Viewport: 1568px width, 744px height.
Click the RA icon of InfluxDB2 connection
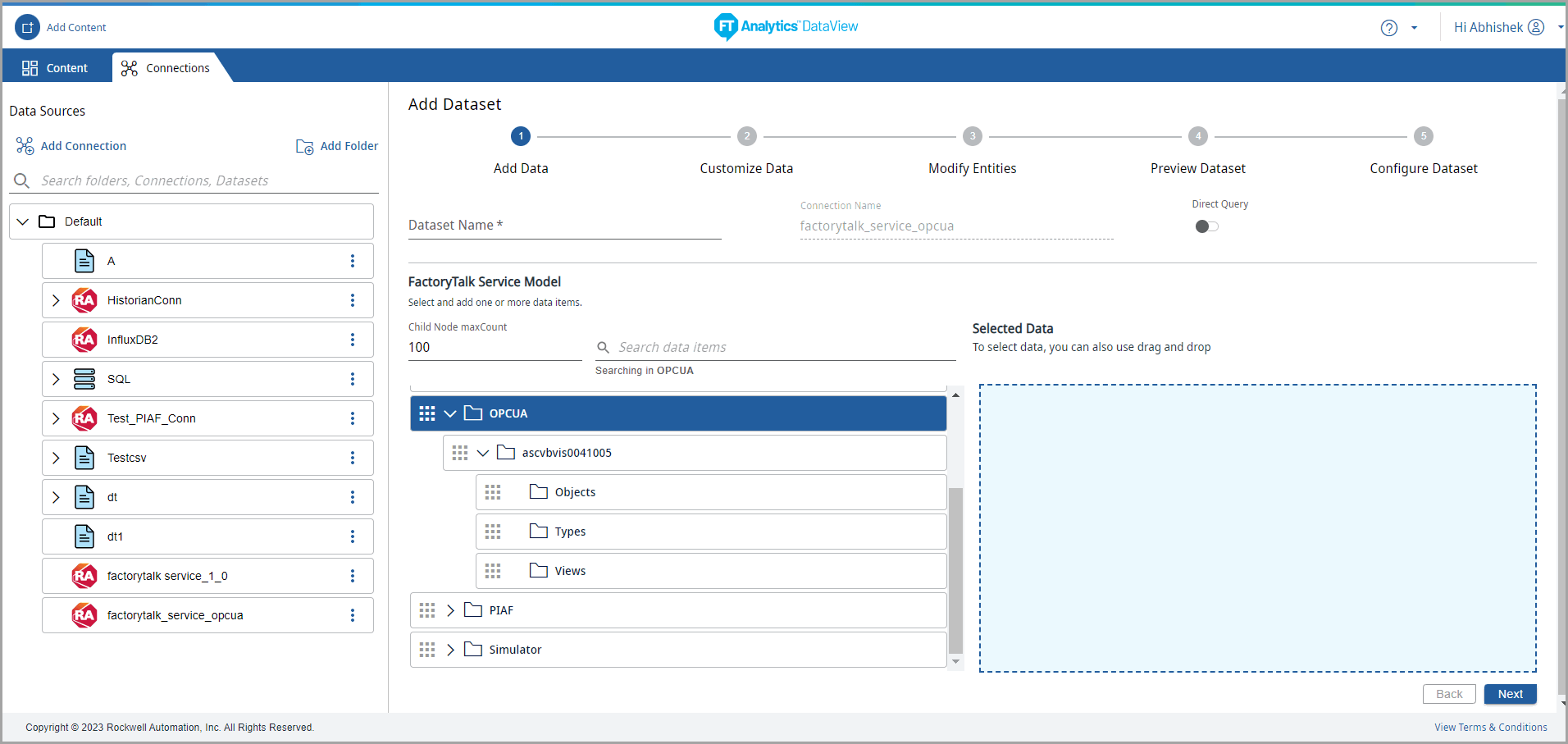tap(84, 340)
